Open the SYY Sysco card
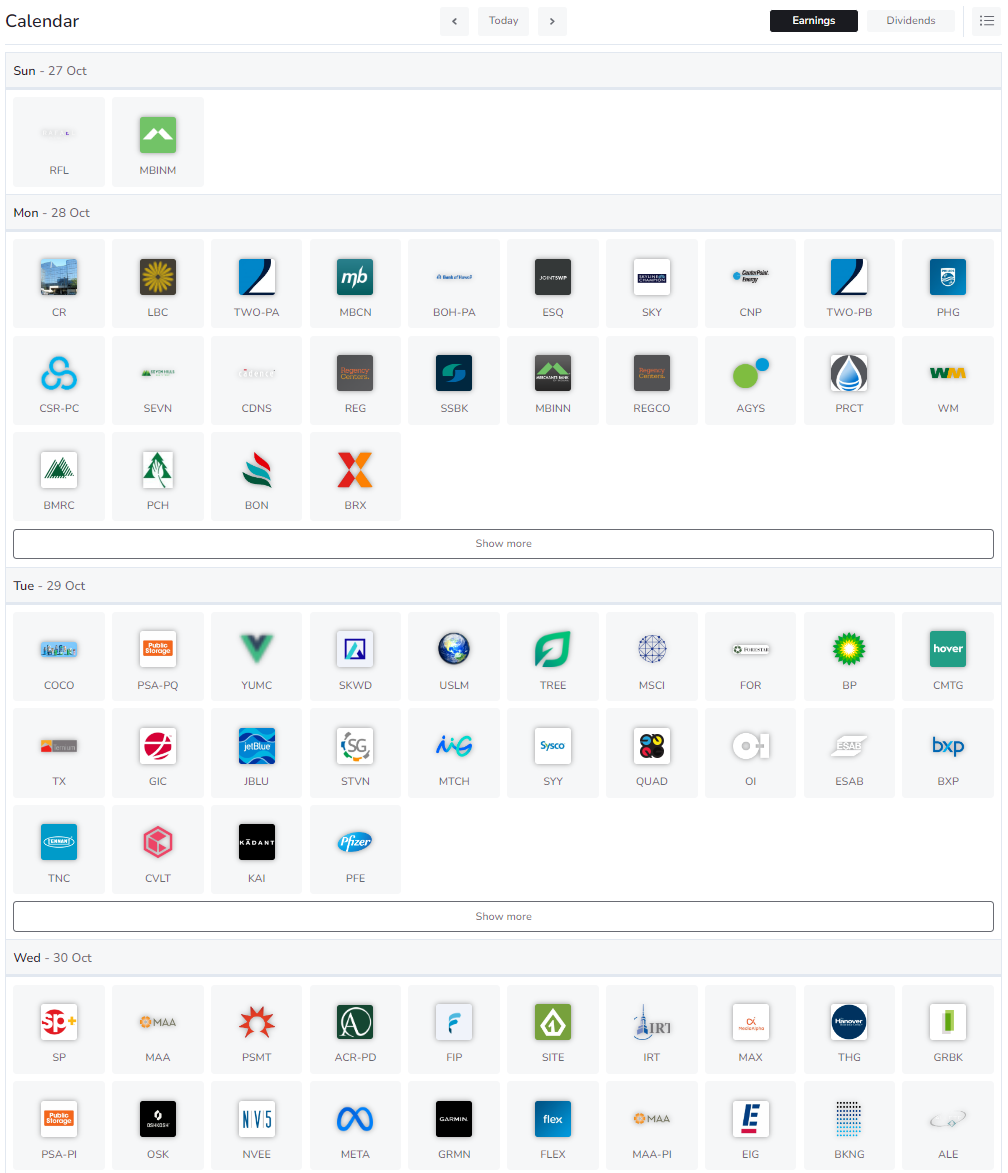1008x1173 pixels. coord(553,753)
